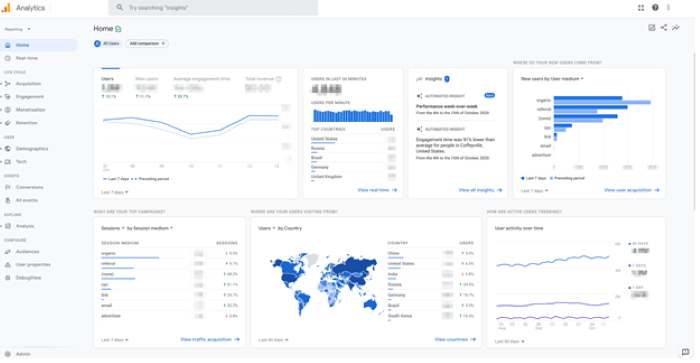Open the insights sparkline icon at top right
This screenshot has height=363, width=700.
pos(676,28)
